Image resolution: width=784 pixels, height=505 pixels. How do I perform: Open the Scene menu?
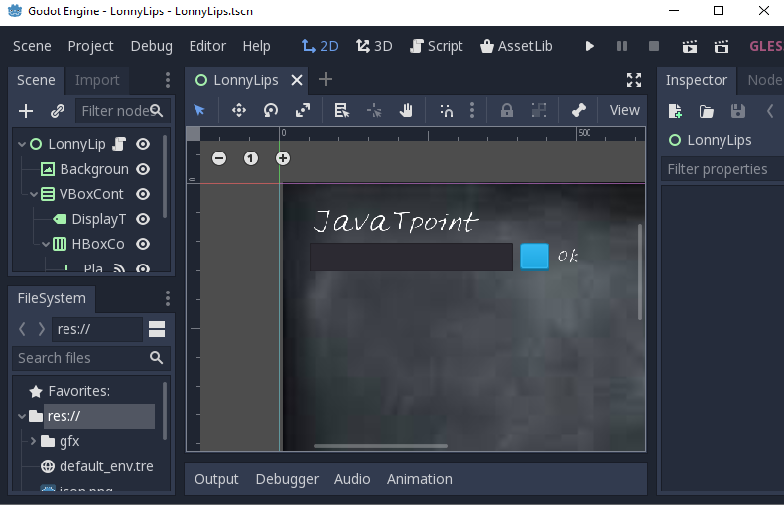(32, 46)
